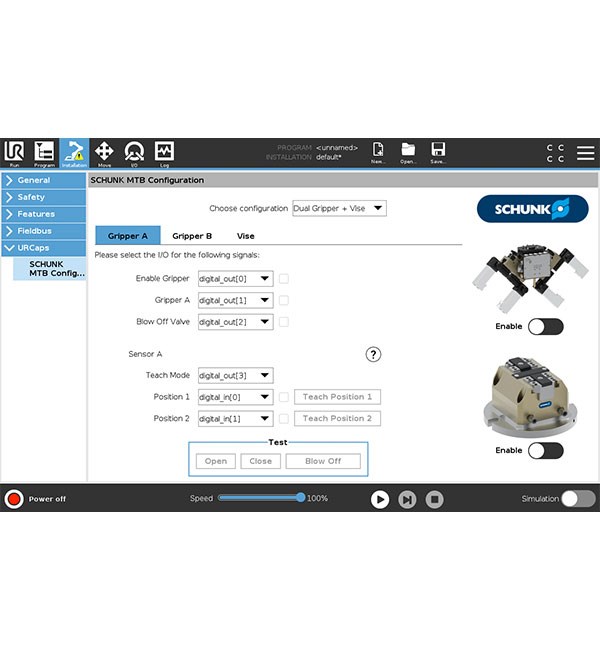Image resolution: width=600 pixels, height=650 pixels.
Task: Open the Log tab icon
Action: [x=164, y=153]
